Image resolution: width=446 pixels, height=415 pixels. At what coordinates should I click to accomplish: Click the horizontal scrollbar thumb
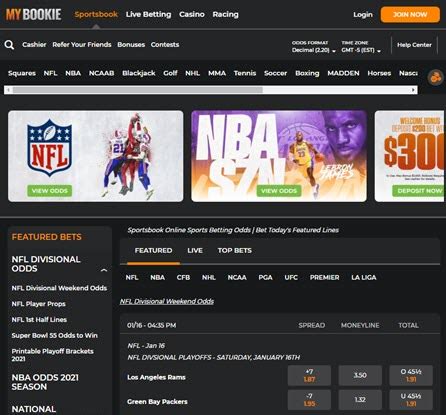tap(138, 90)
